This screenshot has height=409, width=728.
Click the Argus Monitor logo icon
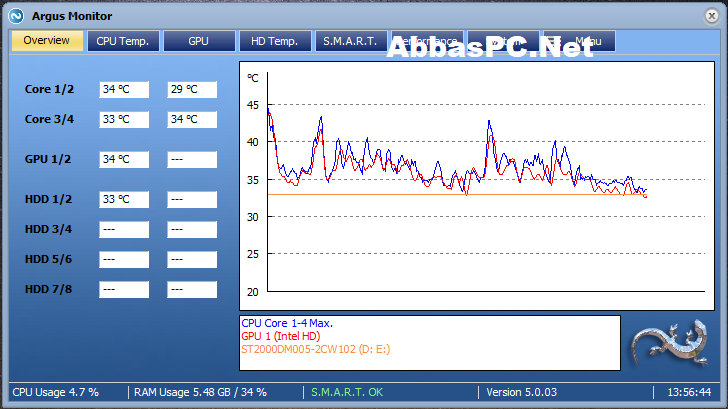coord(16,16)
